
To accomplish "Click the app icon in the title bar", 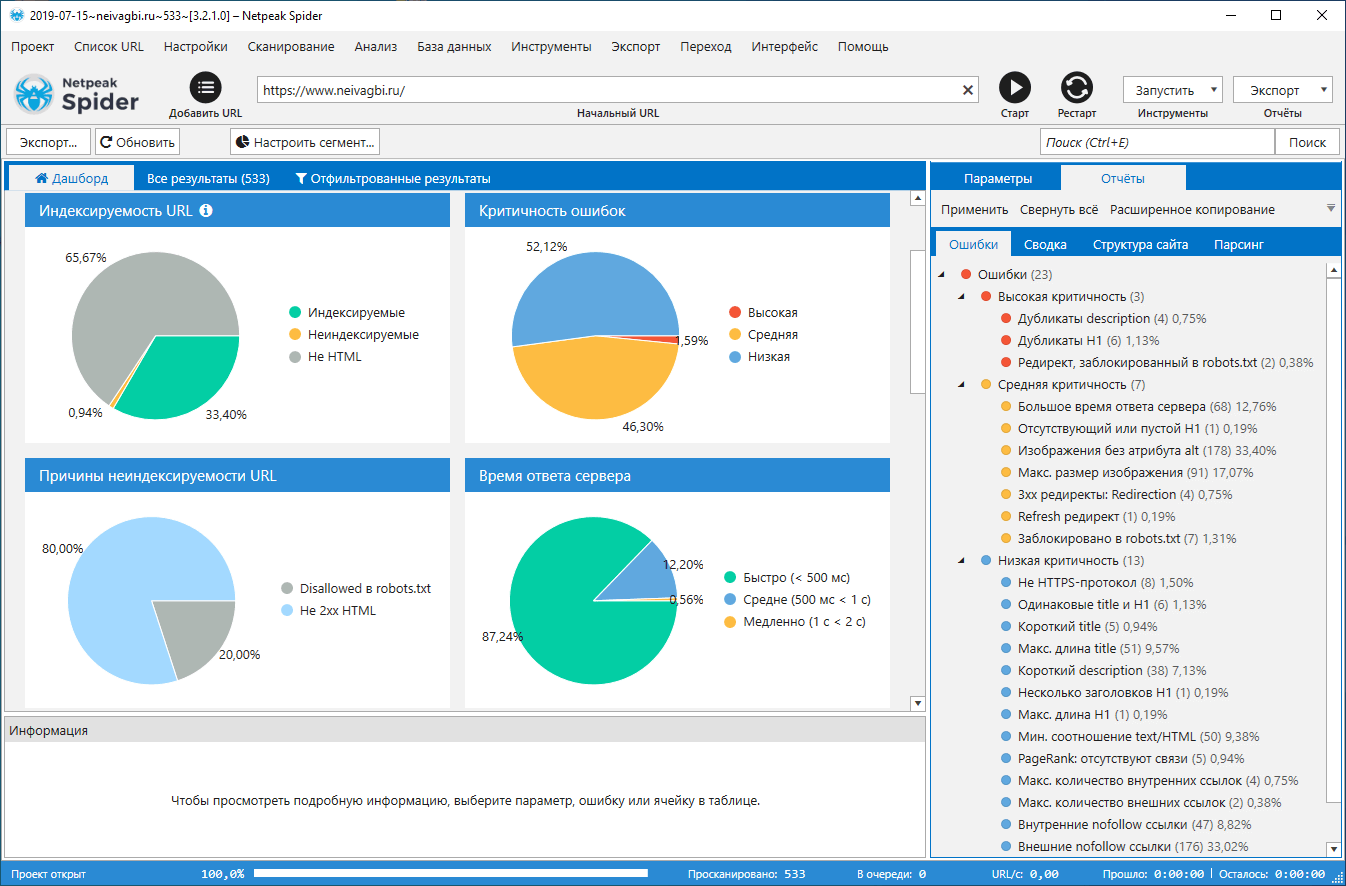I will click(x=15, y=16).
